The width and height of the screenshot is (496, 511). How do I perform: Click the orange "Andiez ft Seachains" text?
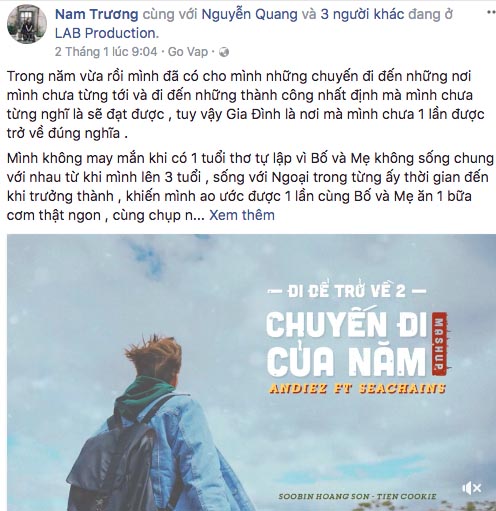click(x=357, y=388)
